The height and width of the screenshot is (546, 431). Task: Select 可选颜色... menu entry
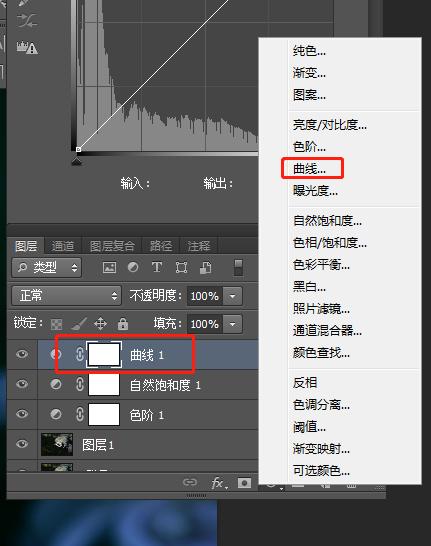pos(321,471)
